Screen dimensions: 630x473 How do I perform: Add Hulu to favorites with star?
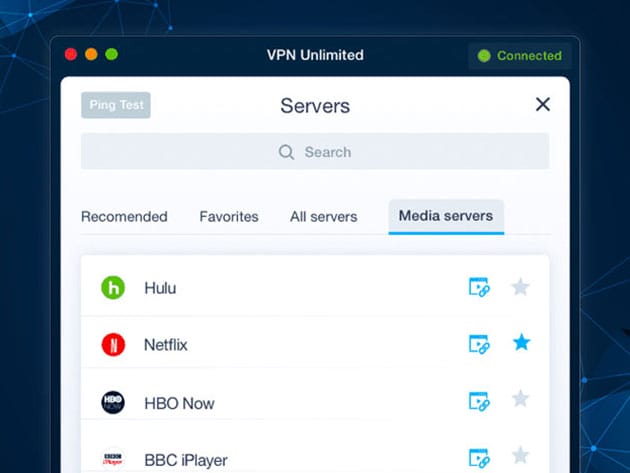[x=521, y=287]
